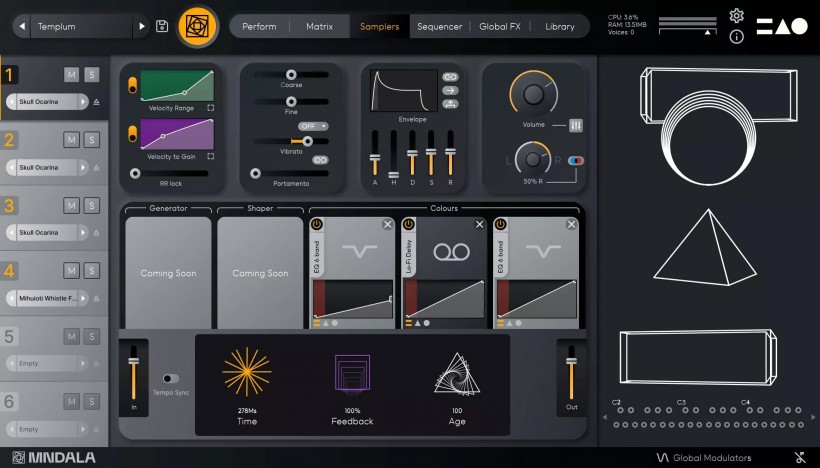Open the Vibrato OFF dropdown
The image size is (820, 468).
tap(313, 126)
